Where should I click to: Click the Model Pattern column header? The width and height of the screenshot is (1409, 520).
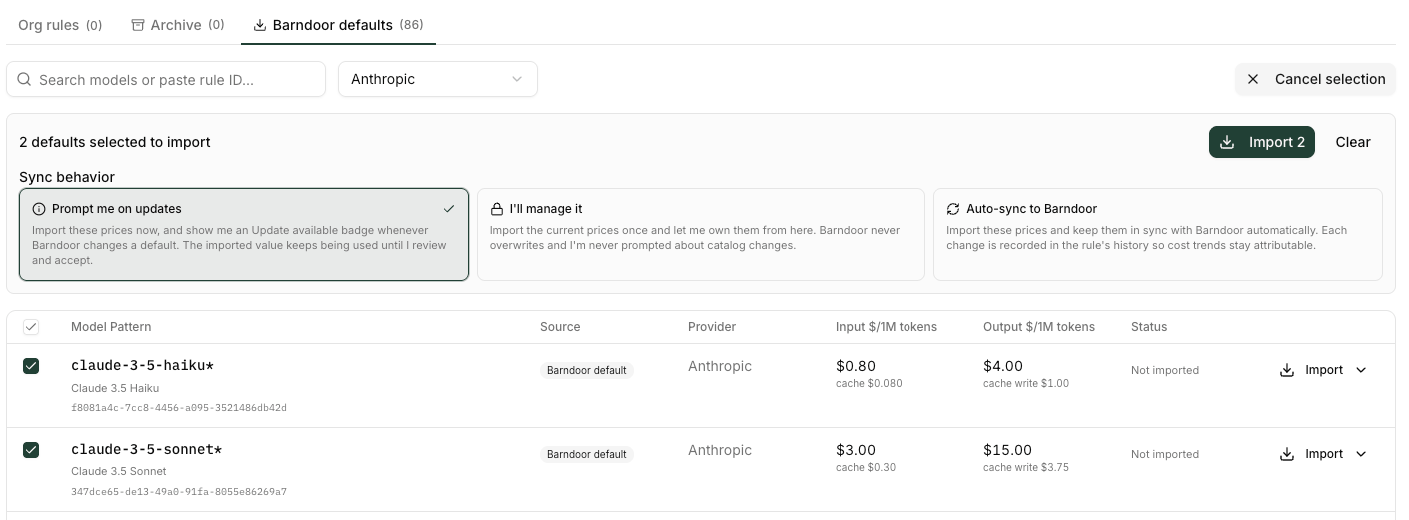pos(111,327)
